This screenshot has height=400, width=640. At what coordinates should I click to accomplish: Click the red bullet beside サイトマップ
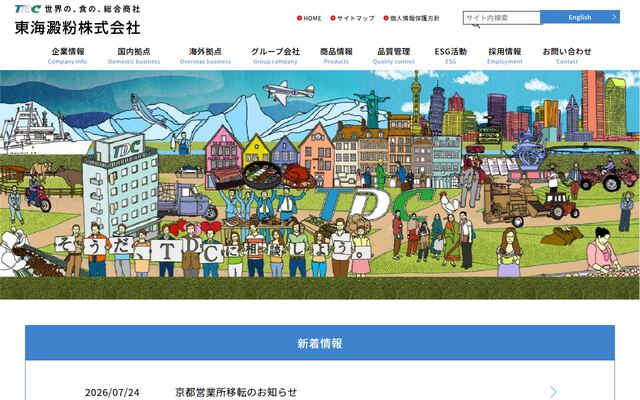click(333, 18)
